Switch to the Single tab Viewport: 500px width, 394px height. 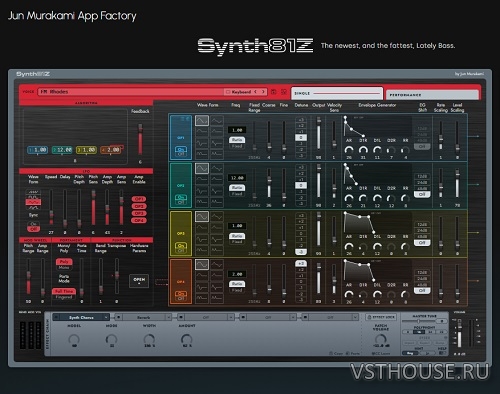coord(337,93)
